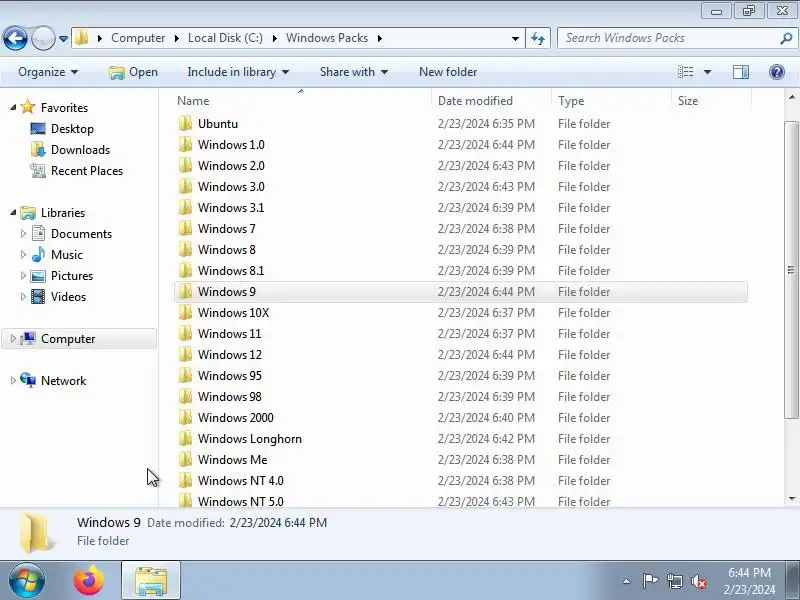Expand the Documents library

tap(23, 233)
